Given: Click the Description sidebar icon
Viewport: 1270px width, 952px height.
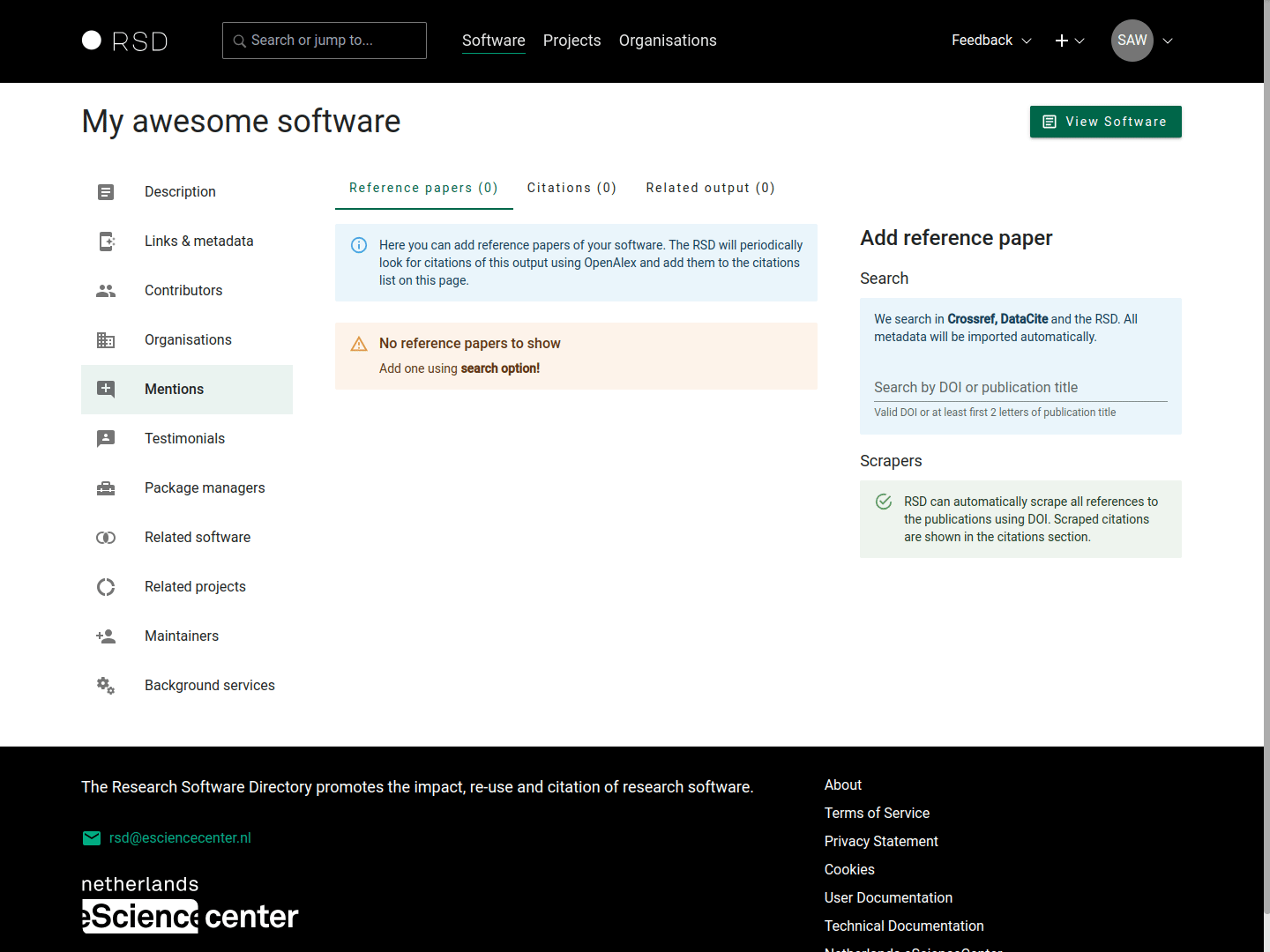Looking at the screenshot, I should [106, 192].
